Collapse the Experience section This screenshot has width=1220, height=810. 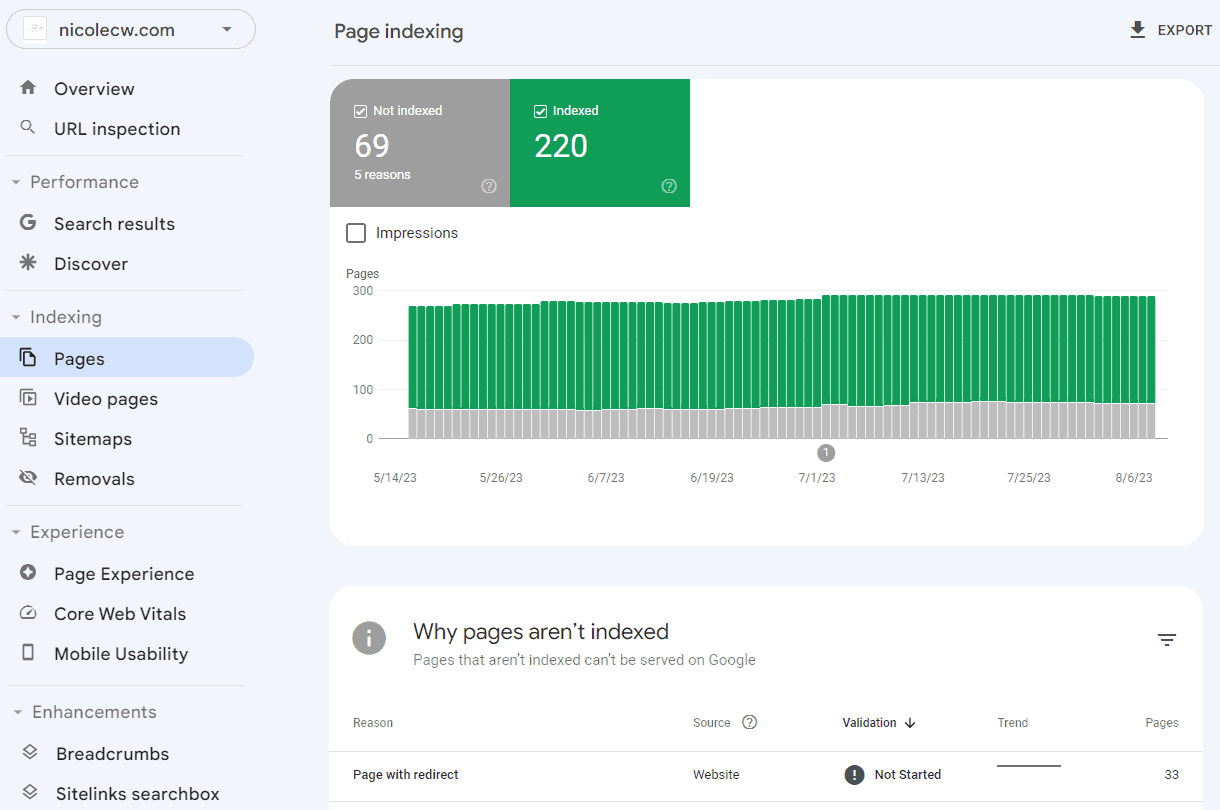pos(16,533)
